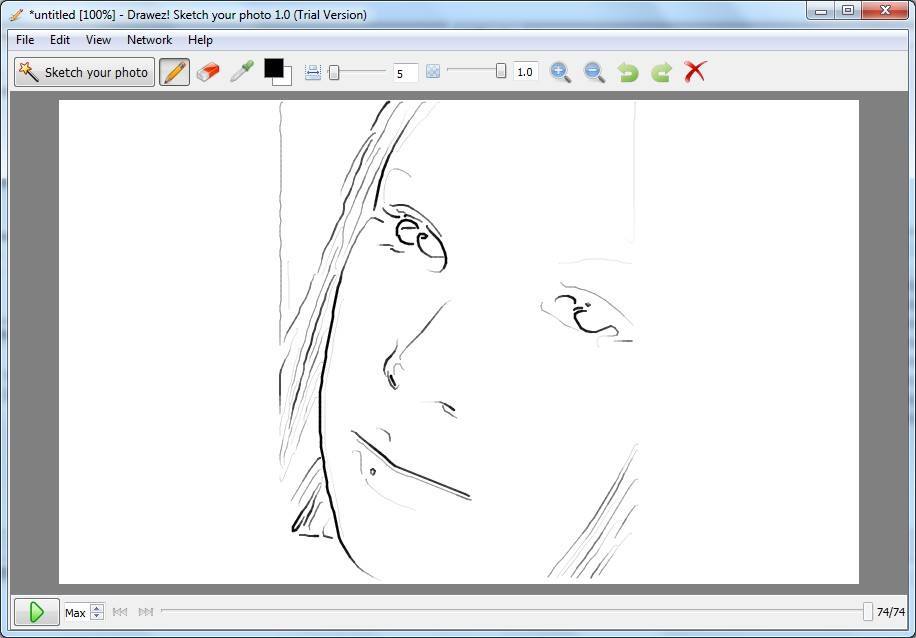Click the black foreground color swatch

coord(272,68)
